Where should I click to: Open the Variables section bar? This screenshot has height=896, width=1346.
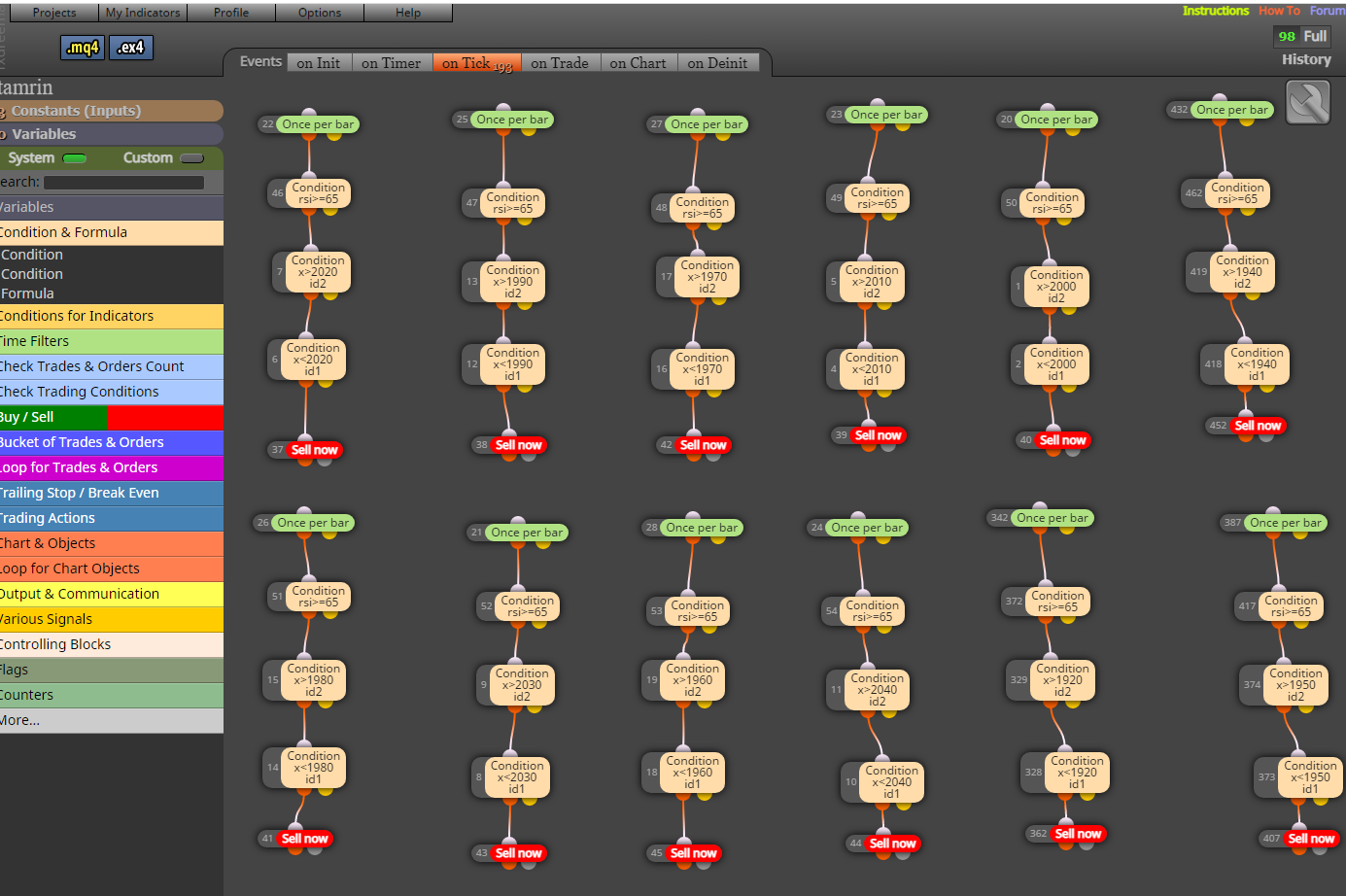pyautogui.click(x=112, y=134)
